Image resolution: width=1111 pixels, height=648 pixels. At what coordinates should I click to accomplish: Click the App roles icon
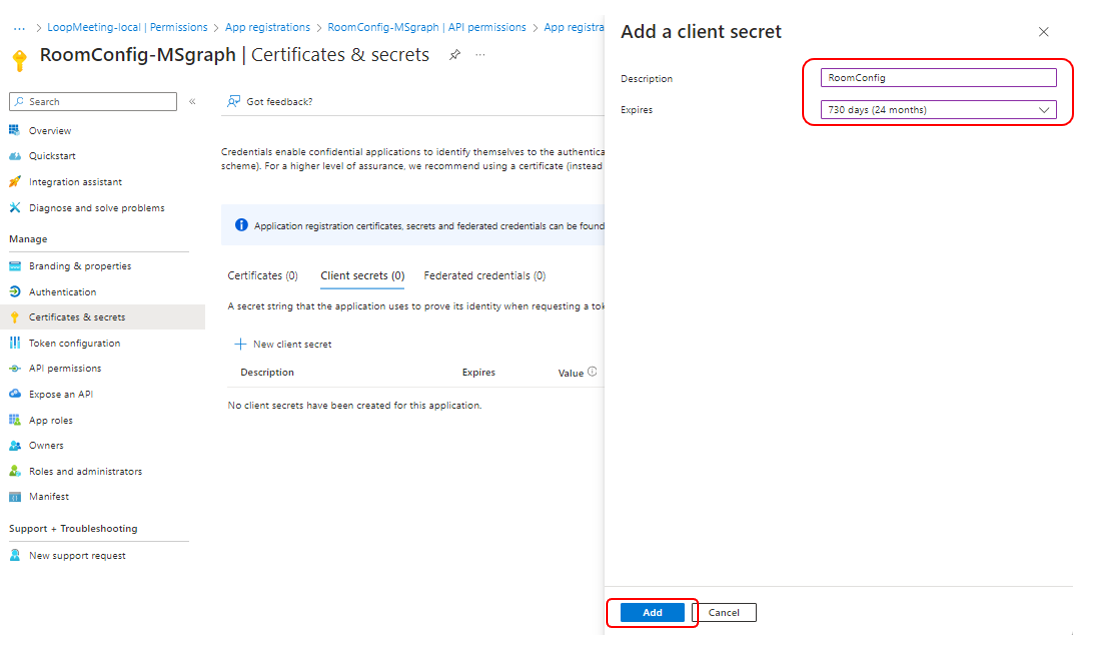pos(14,420)
